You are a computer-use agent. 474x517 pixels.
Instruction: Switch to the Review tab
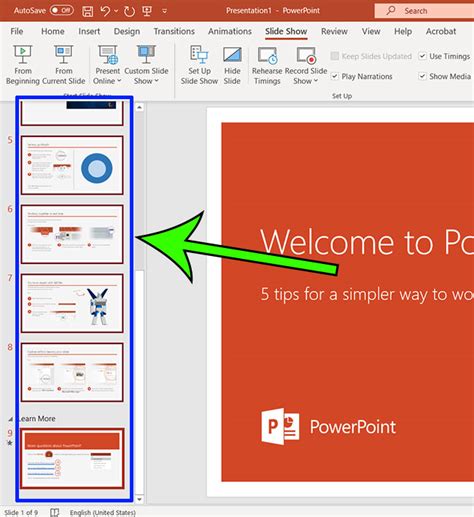(x=334, y=31)
